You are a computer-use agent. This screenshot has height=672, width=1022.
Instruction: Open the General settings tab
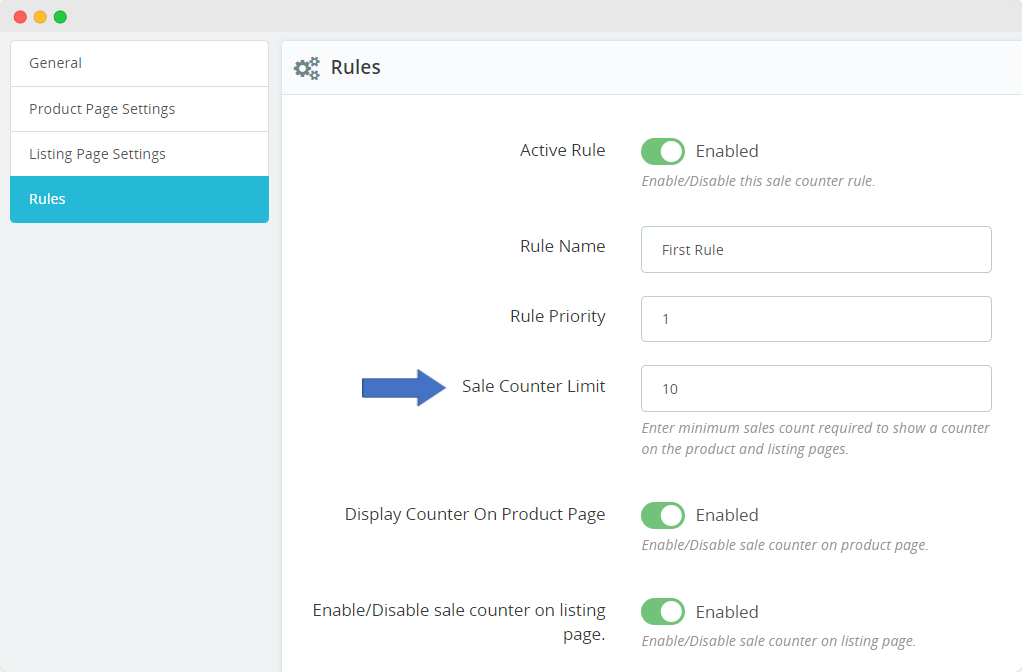(x=139, y=63)
